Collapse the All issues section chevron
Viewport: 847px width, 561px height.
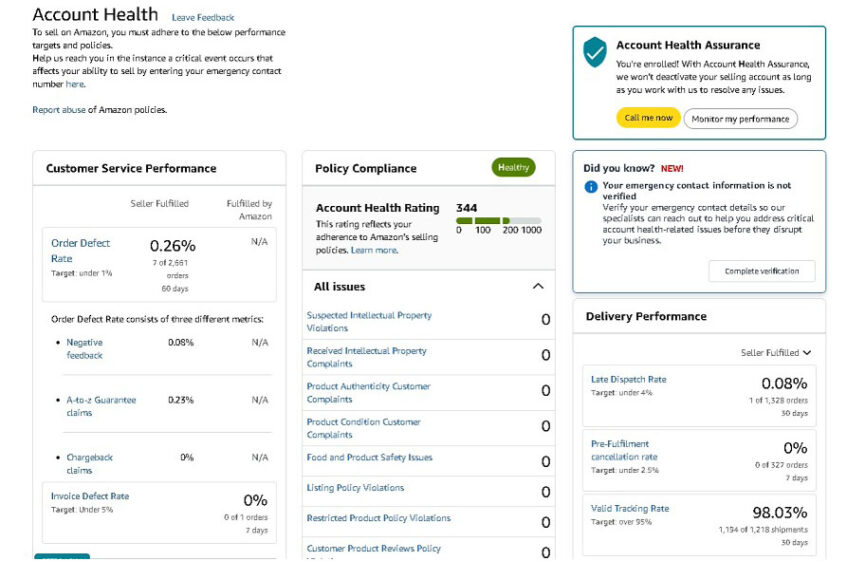pyautogui.click(x=538, y=287)
